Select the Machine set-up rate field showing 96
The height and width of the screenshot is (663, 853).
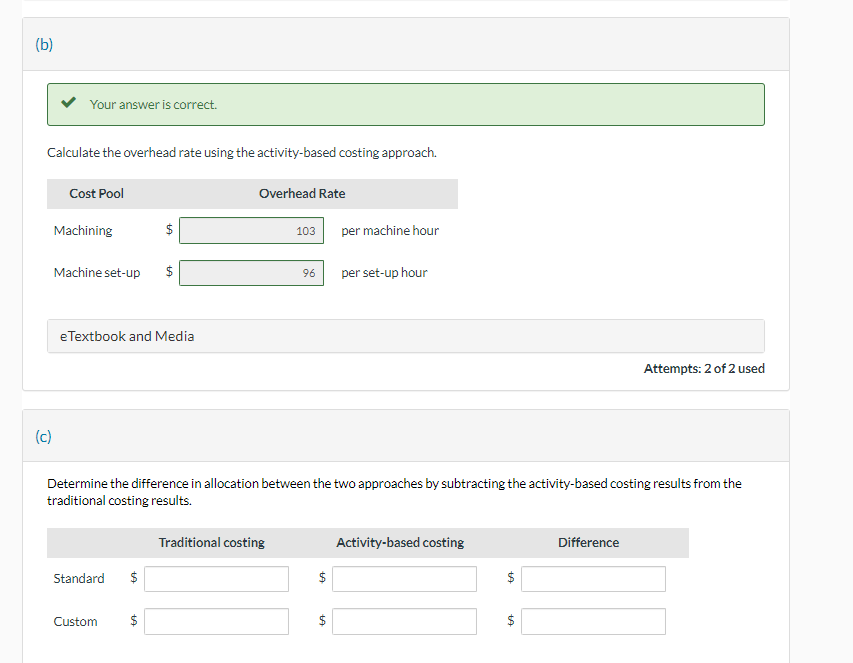(251, 272)
